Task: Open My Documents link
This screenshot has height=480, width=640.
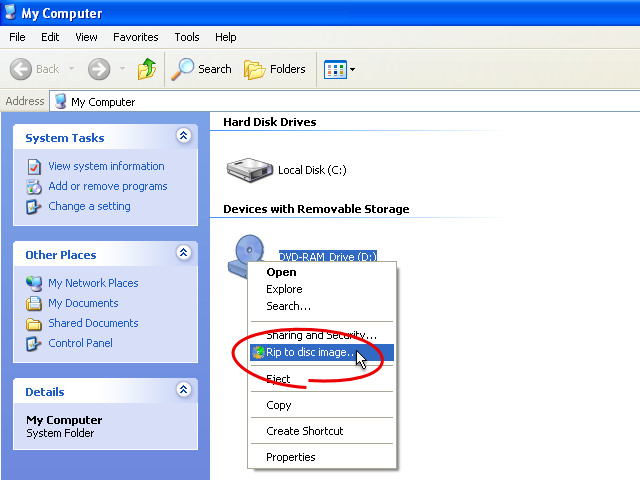Action: point(83,303)
